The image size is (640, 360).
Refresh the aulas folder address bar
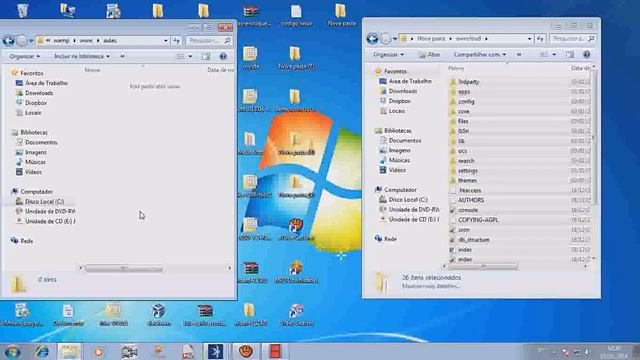click(176, 40)
